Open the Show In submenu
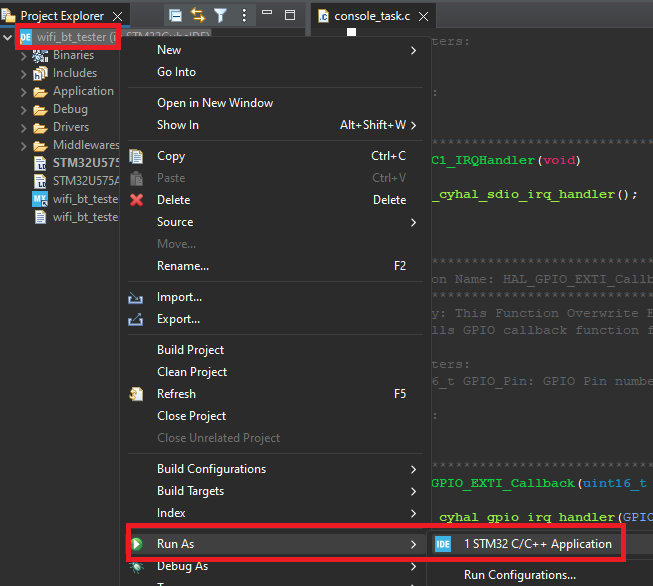 point(275,125)
